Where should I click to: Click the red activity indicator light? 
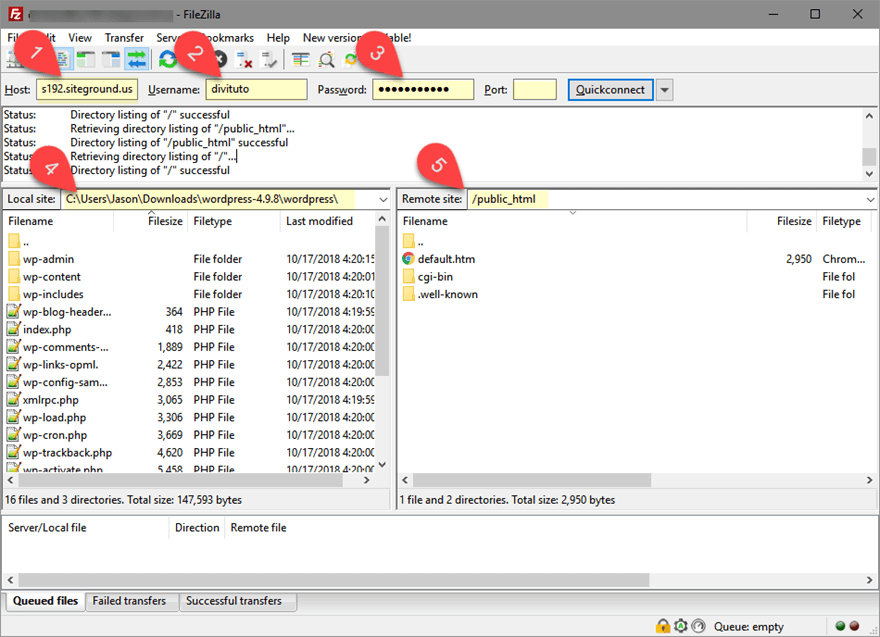[x=854, y=626]
